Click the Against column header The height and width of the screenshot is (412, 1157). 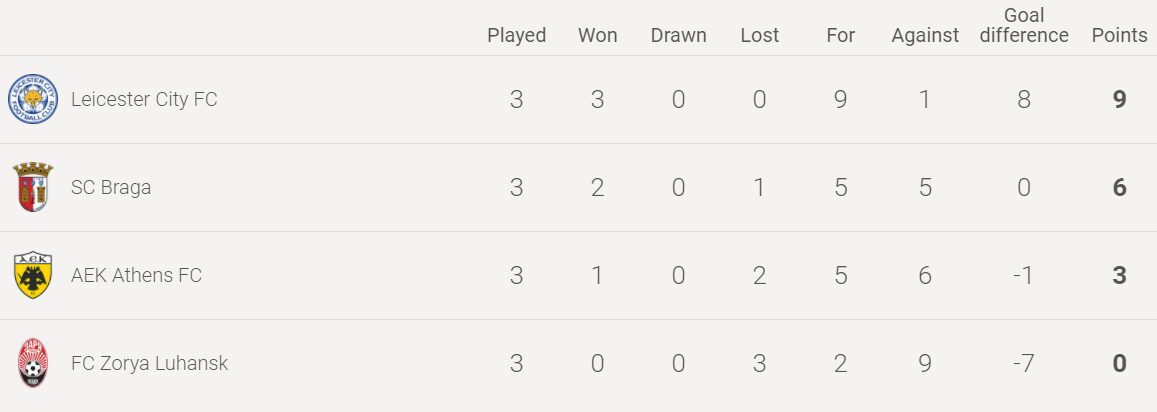pos(925,35)
